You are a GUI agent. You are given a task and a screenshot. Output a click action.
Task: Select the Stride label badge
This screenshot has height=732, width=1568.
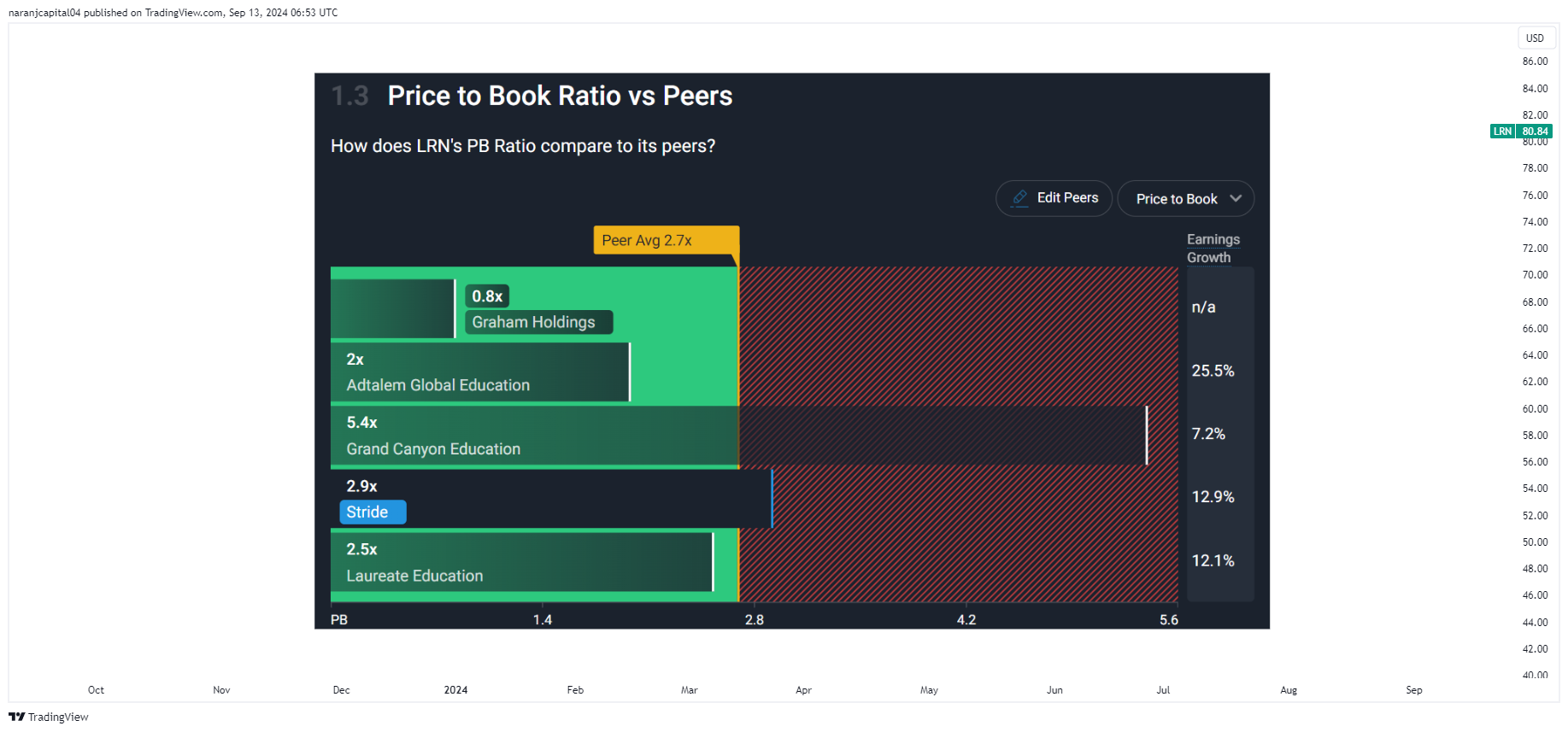[373, 512]
